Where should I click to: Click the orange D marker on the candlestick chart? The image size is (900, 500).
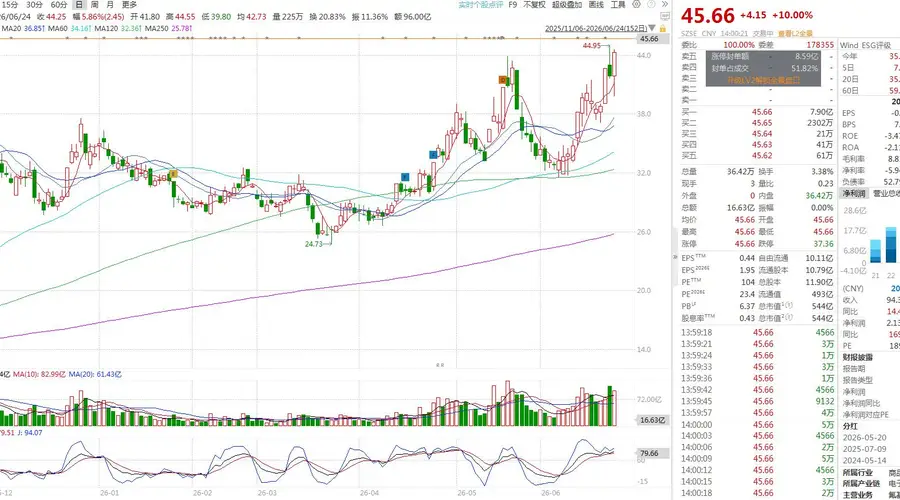click(x=503, y=80)
